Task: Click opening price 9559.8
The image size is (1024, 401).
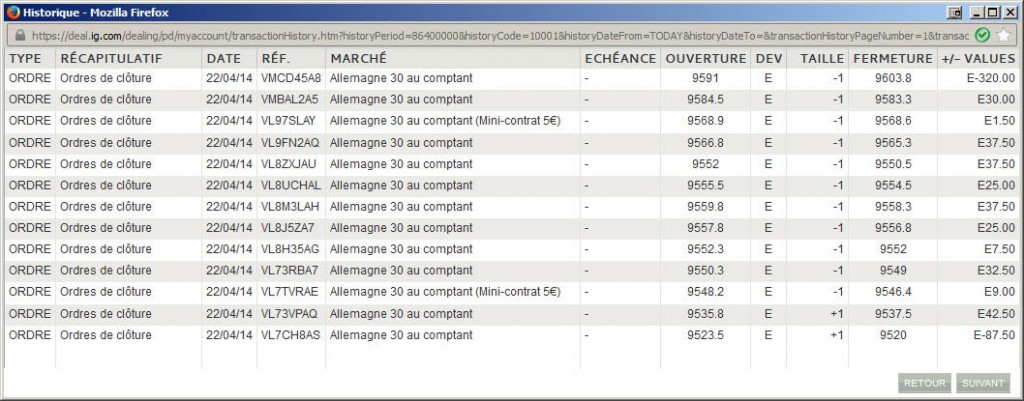Action: [x=705, y=206]
